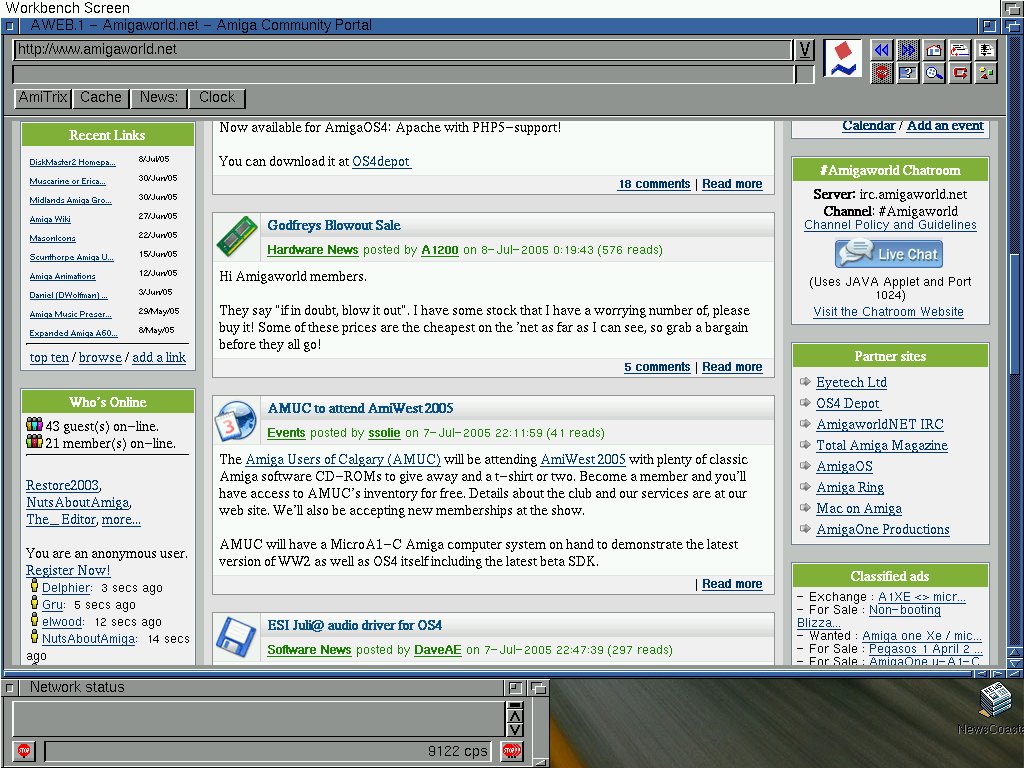This screenshot has width=1024, height=768.
Task: Expand the online members more... link
Action: click(x=121, y=520)
